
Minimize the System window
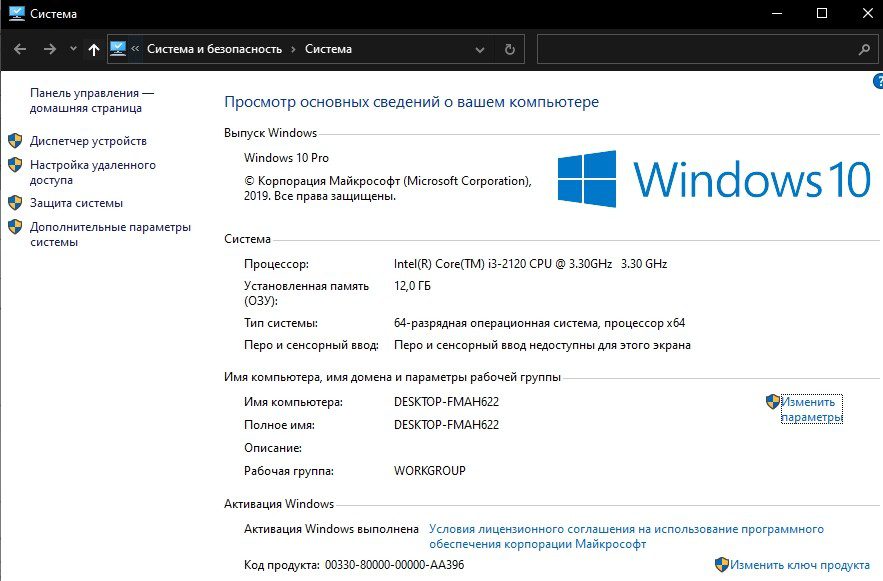[777, 14]
